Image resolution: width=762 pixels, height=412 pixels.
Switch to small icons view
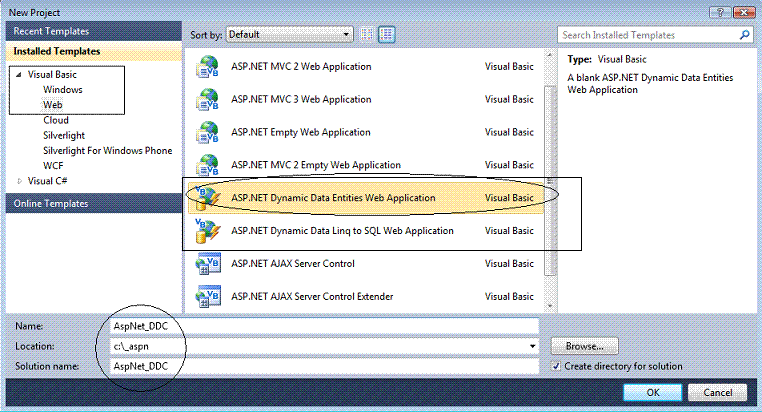tap(367, 34)
